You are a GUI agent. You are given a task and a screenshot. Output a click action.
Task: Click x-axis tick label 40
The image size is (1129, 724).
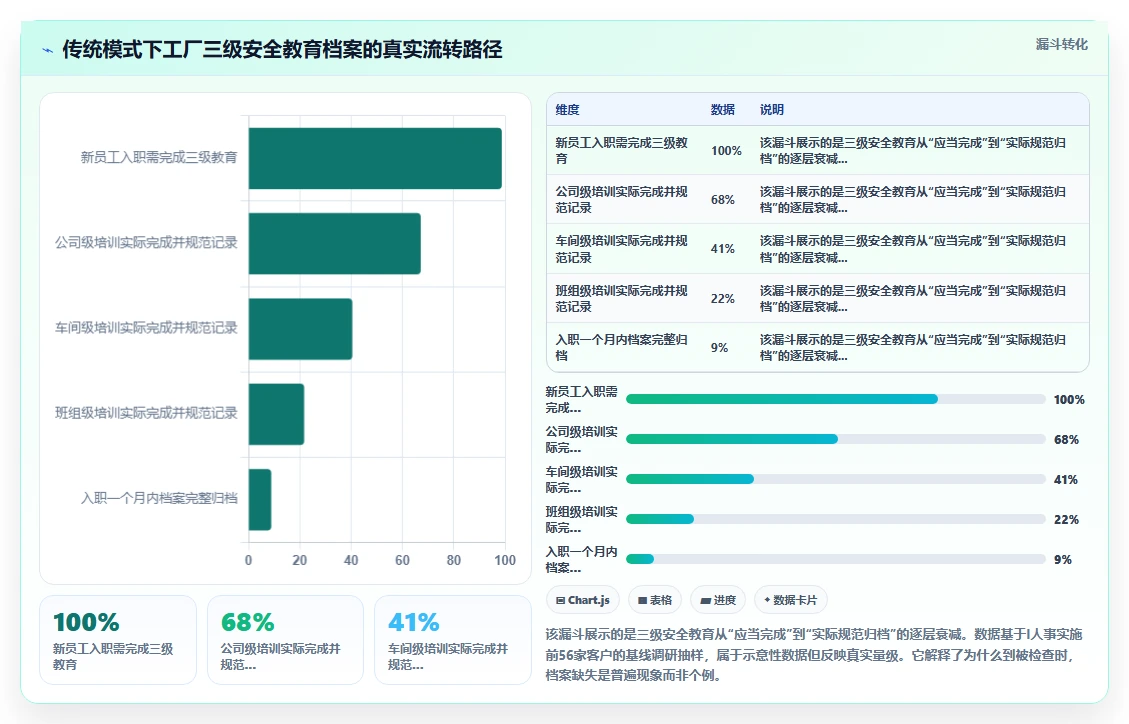(351, 560)
